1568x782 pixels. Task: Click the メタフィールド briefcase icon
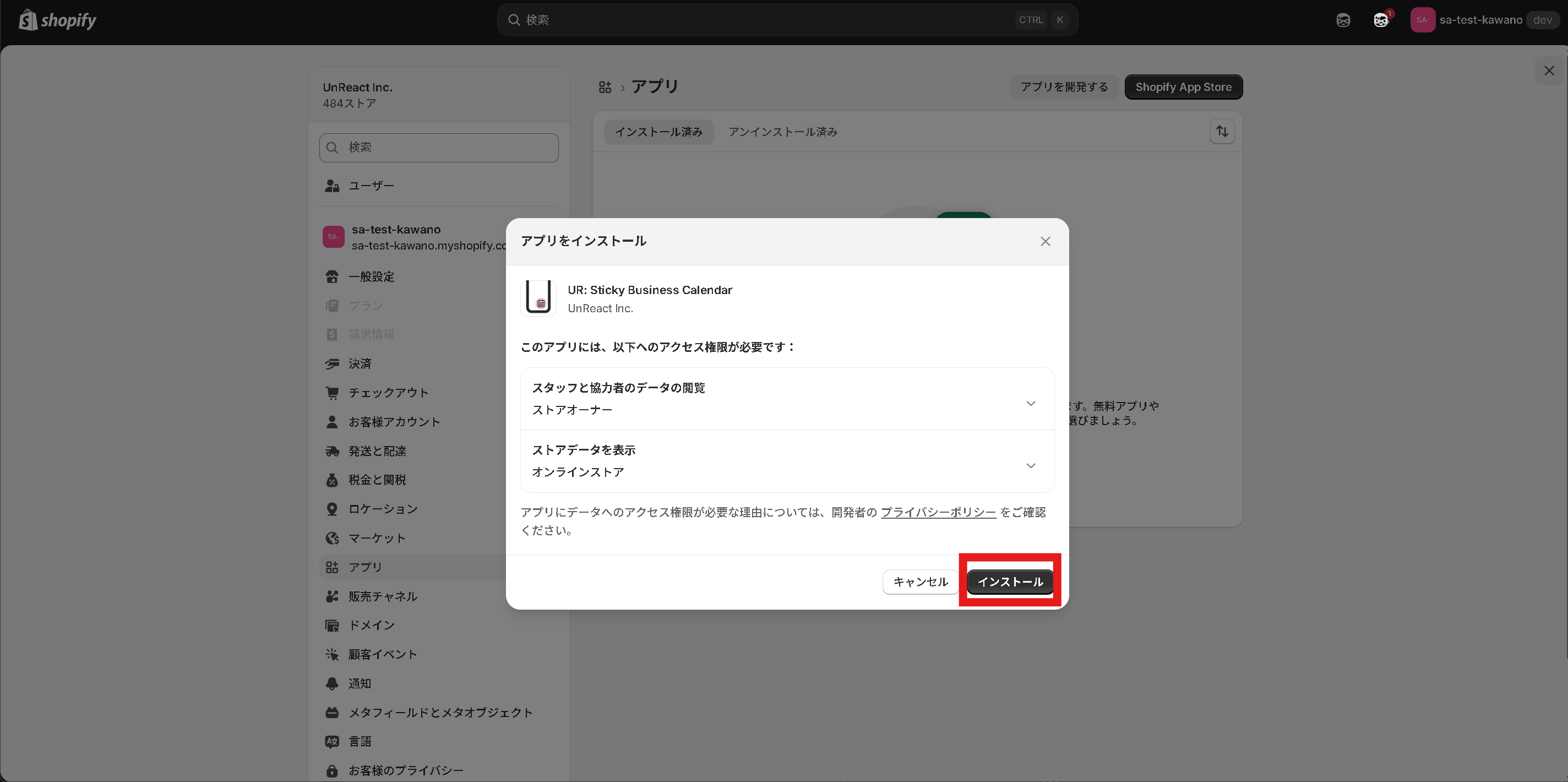click(332, 713)
